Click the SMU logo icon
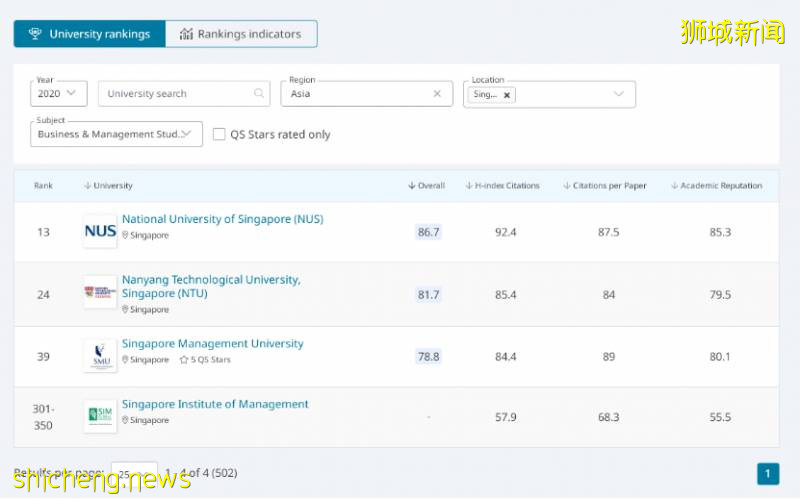 100,355
